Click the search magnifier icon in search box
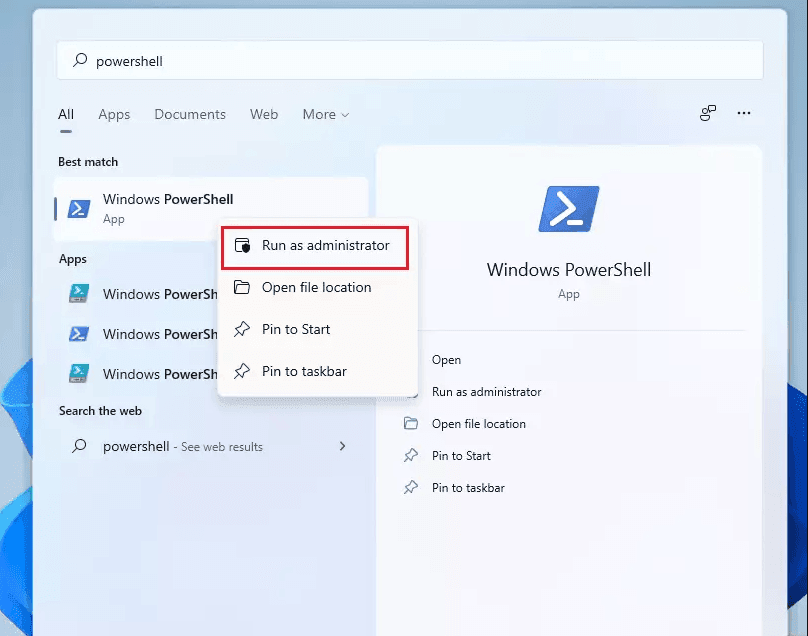This screenshot has height=636, width=808. pos(80,60)
